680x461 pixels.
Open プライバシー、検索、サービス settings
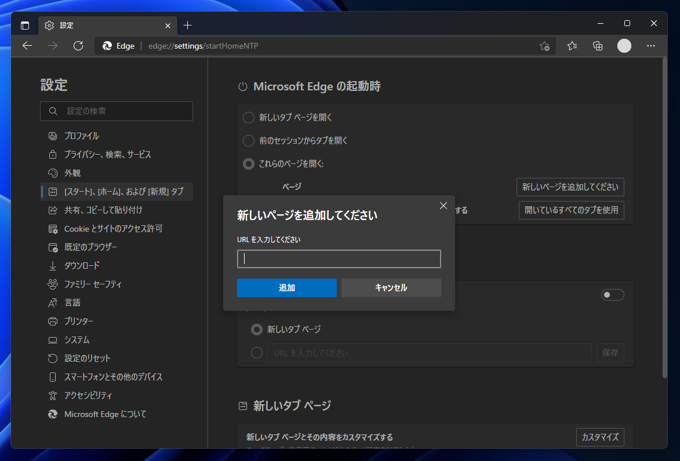pyautogui.click(x=116, y=154)
